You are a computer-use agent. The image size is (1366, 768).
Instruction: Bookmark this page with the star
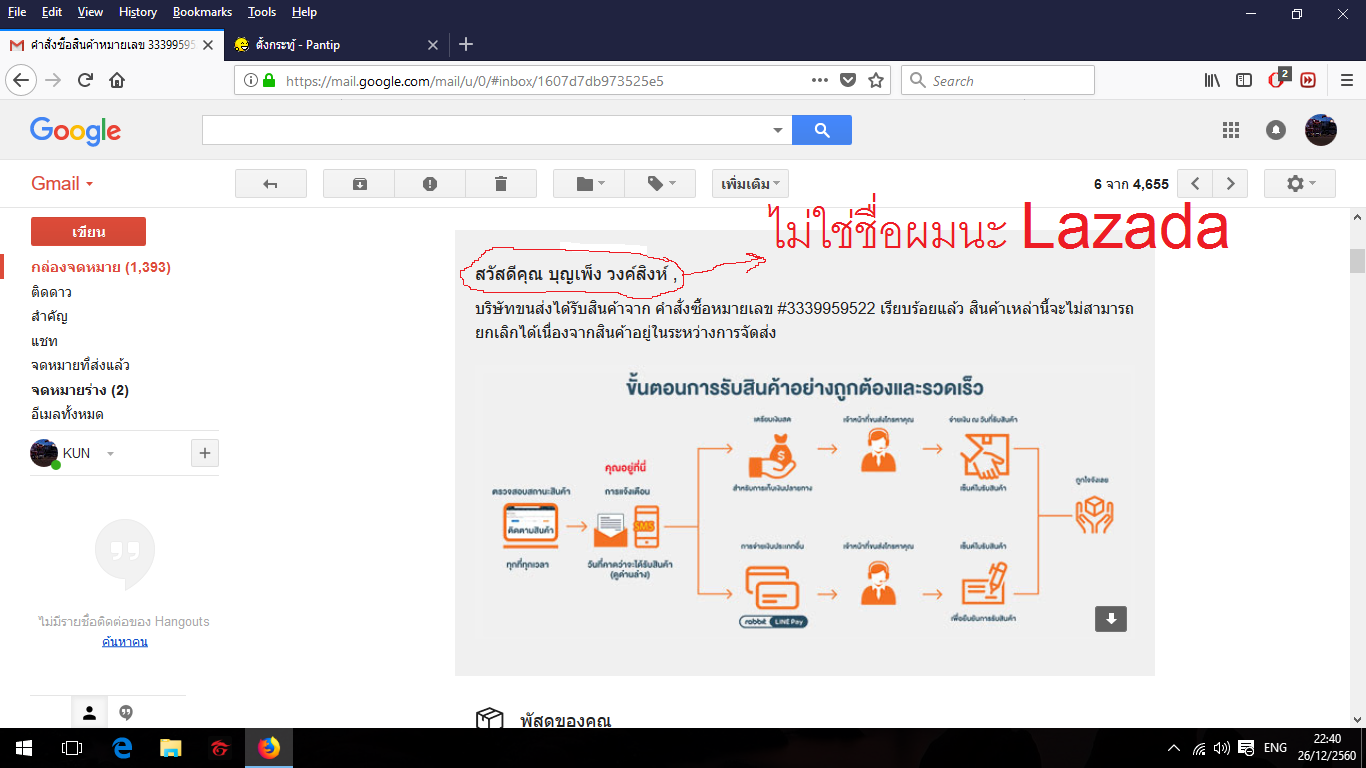pos(876,81)
